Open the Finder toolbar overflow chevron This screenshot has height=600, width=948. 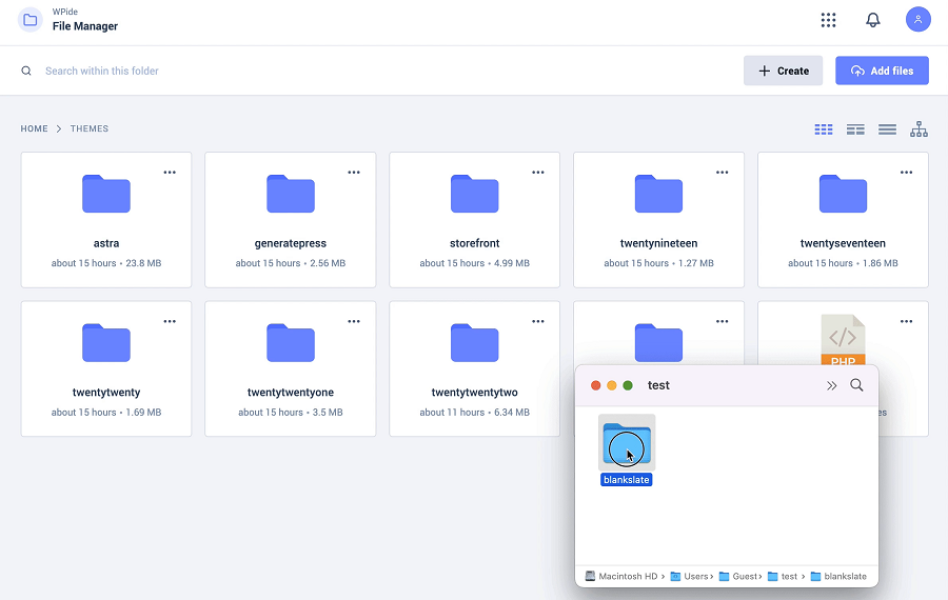pos(832,385)
